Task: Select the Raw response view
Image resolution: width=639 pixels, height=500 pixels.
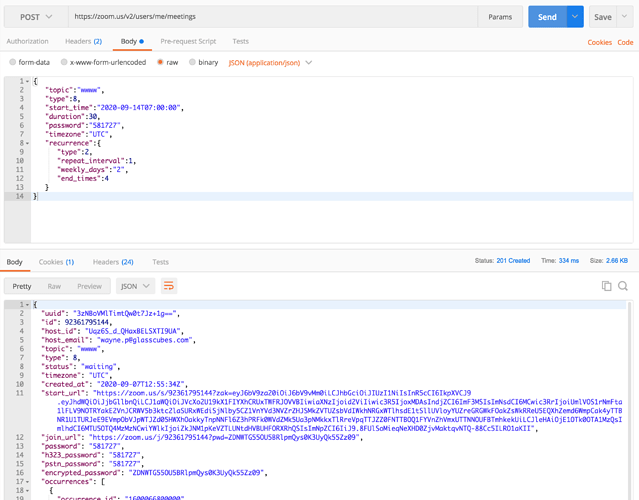Action: pos(54,286)
